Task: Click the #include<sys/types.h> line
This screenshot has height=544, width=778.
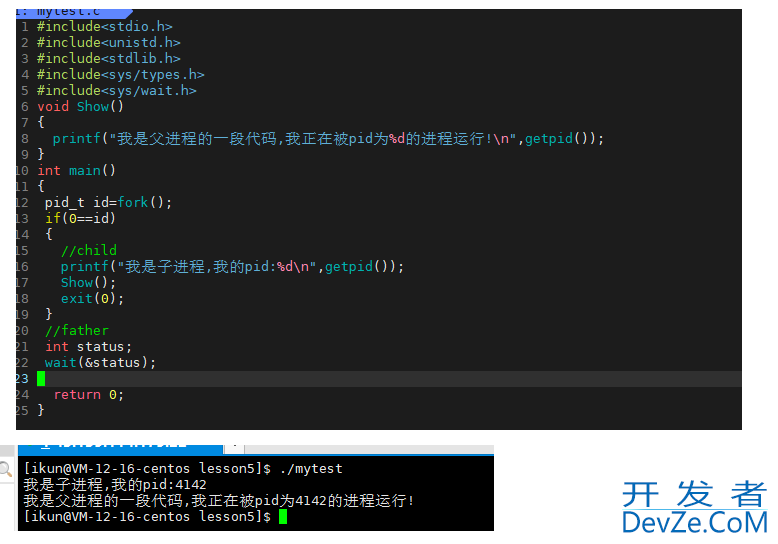Action: click(121, 74)
